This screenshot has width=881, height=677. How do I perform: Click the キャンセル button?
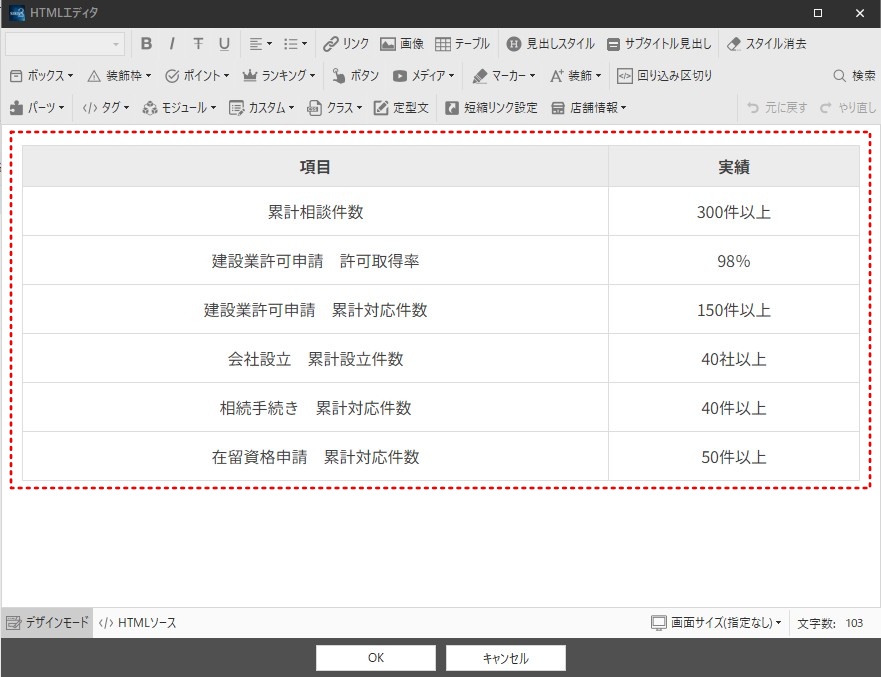[x=506, y=658]
